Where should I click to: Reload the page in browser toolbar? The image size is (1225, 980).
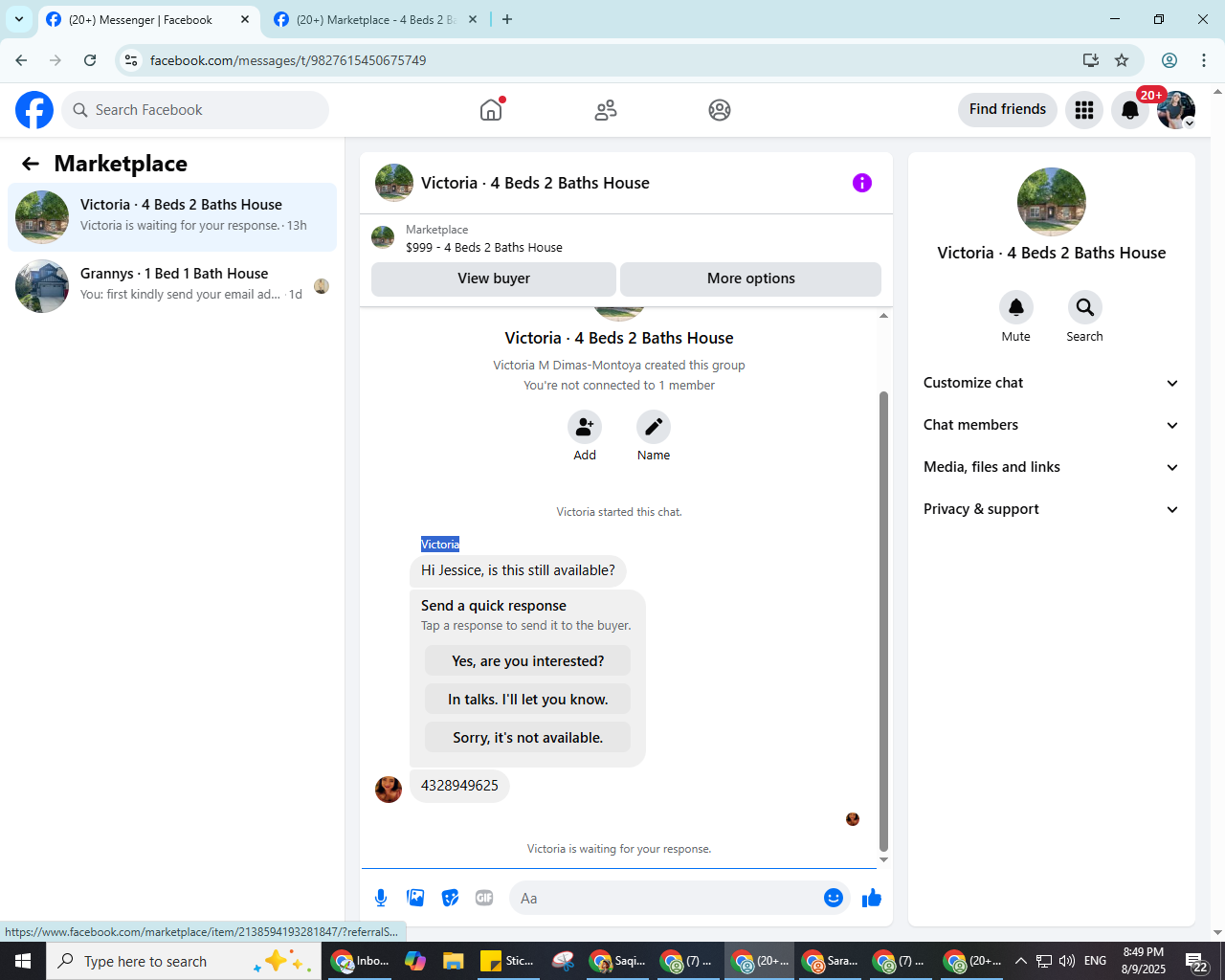(90, 60)
